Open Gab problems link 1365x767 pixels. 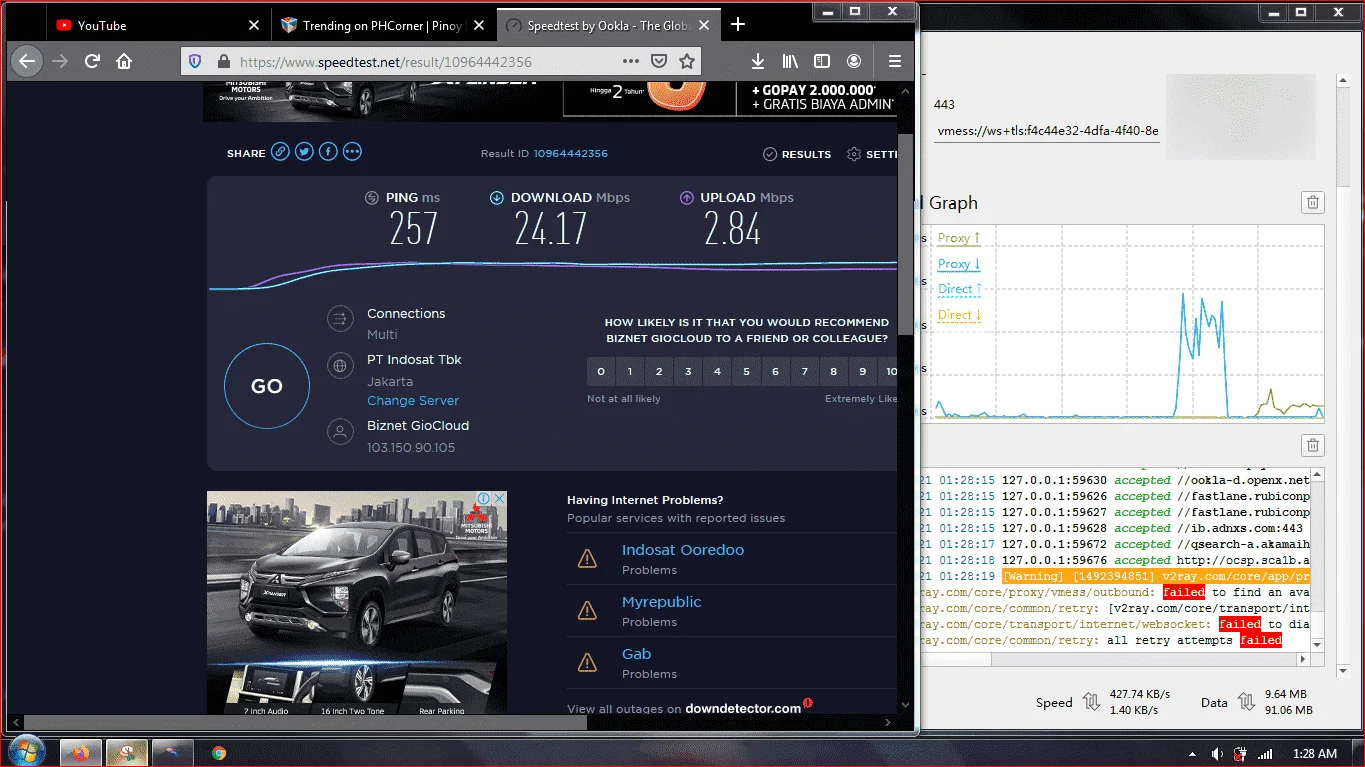(x=636, y=654)
